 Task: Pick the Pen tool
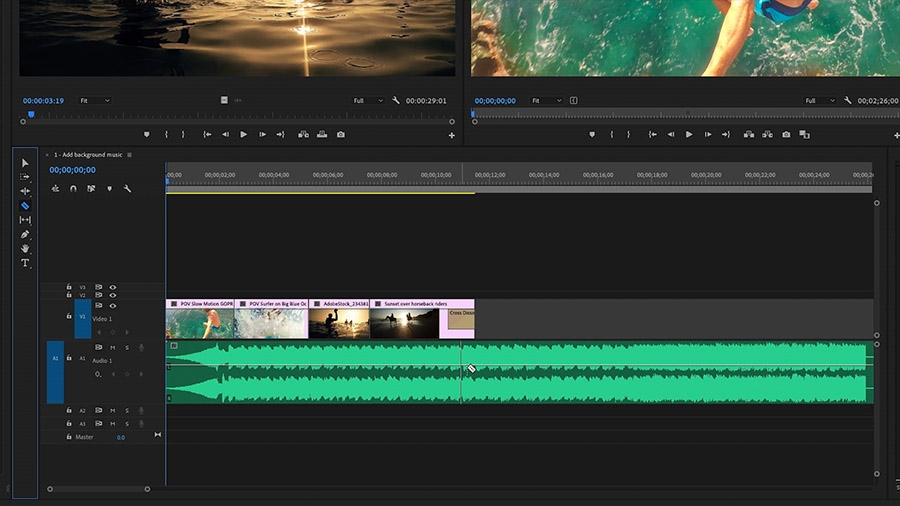pyautogui.click(x=25, y=235)
